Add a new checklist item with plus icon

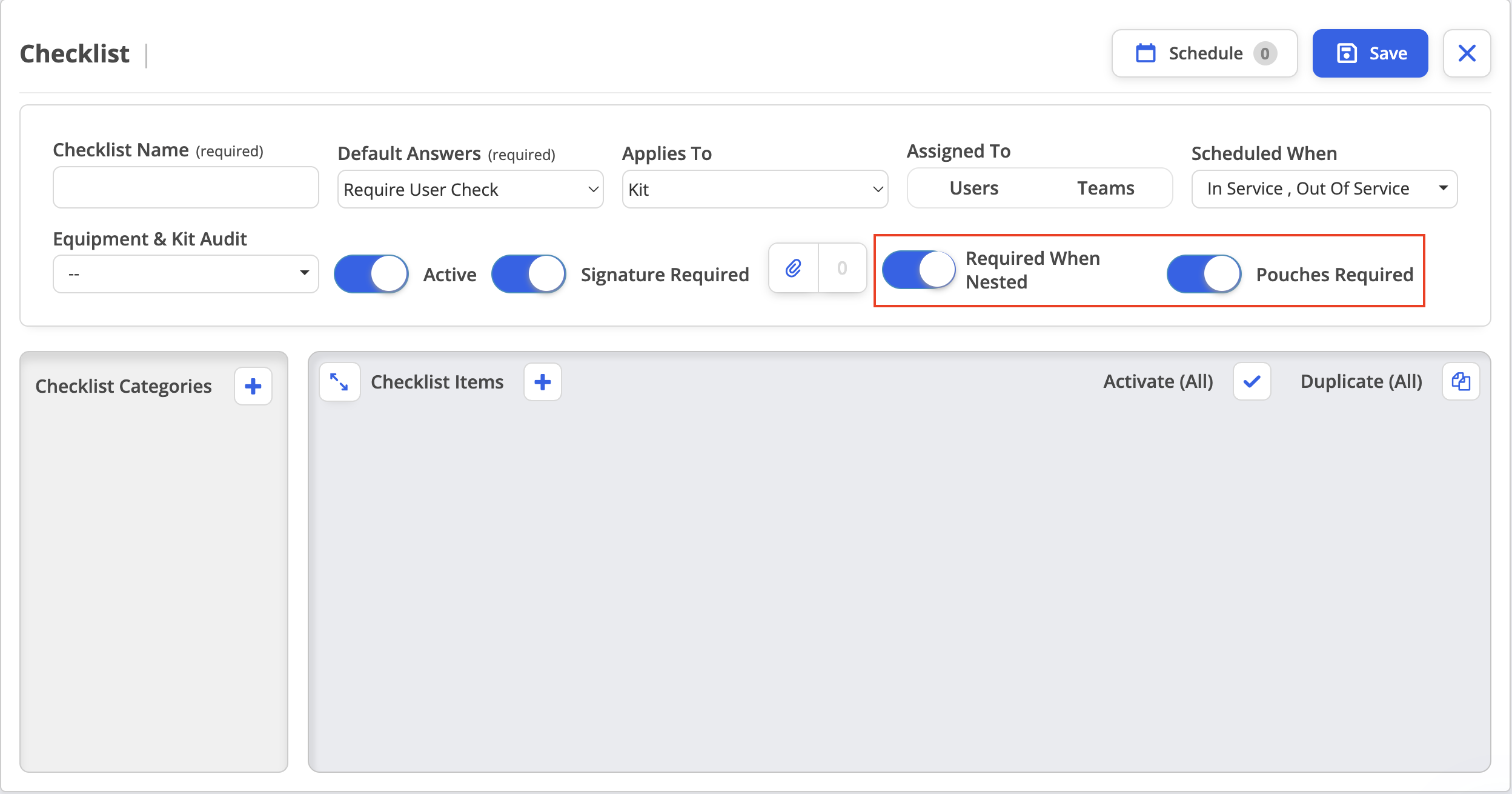(543, 382)
